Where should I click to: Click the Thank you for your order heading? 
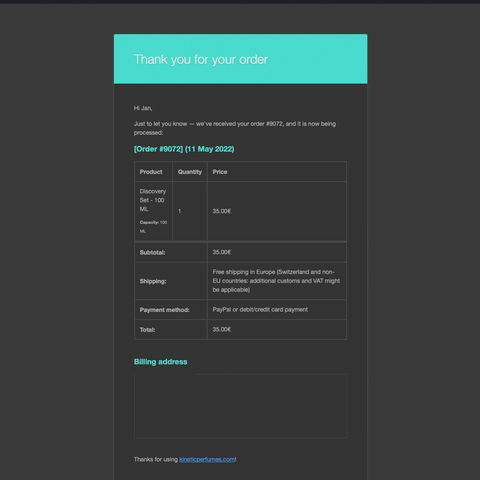[201, 60]
